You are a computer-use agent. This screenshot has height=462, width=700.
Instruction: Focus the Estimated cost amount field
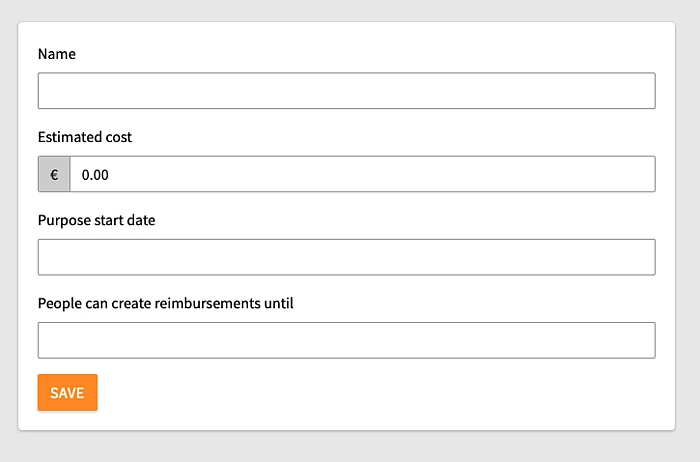click(362, 174)
